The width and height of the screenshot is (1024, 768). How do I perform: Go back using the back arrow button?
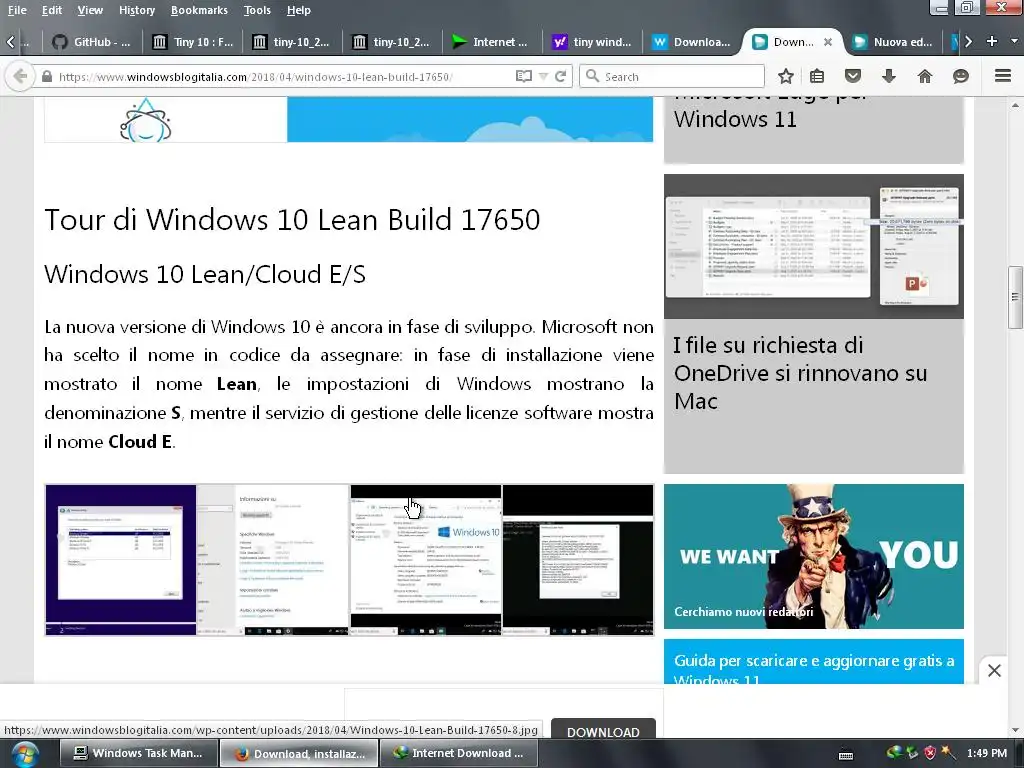20,76
